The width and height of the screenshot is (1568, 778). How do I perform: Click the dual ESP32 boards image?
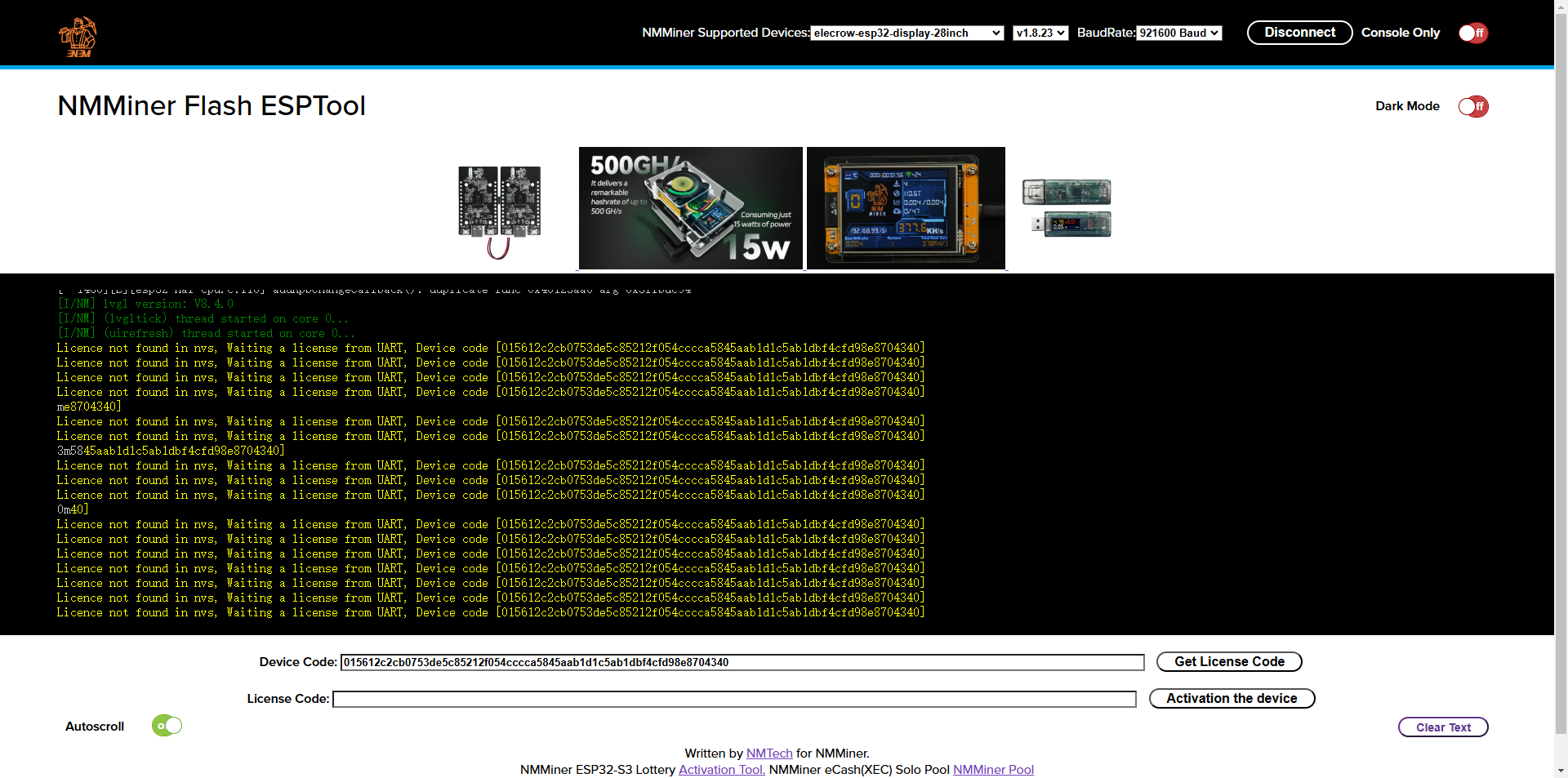pyautogui.click(x=499, y=211)
